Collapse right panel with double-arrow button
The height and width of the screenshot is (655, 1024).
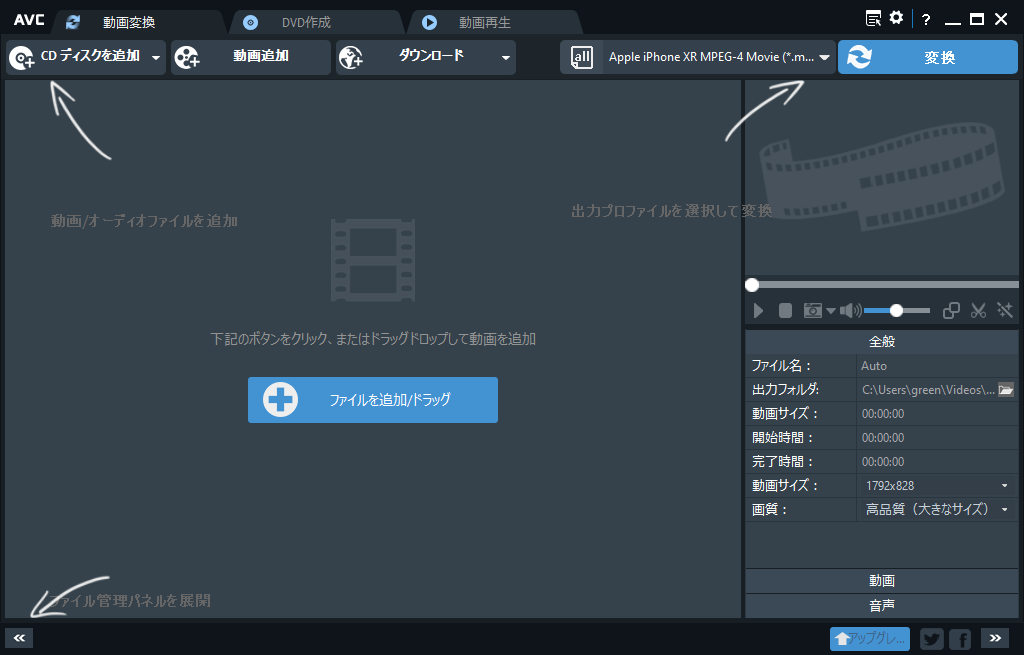click(x=994, y=637)
